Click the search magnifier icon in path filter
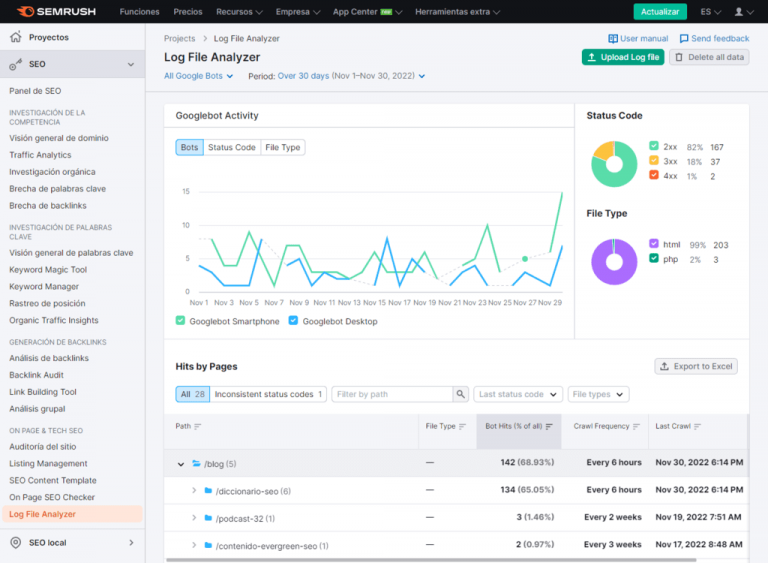768x563 pixels. click(460, 394)
